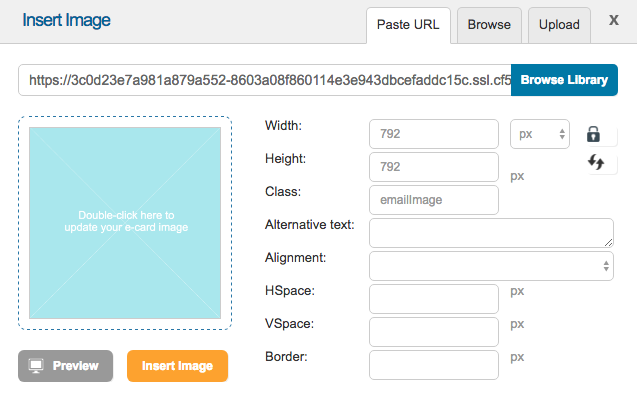Switch to the Browse tab

point(489,25)
